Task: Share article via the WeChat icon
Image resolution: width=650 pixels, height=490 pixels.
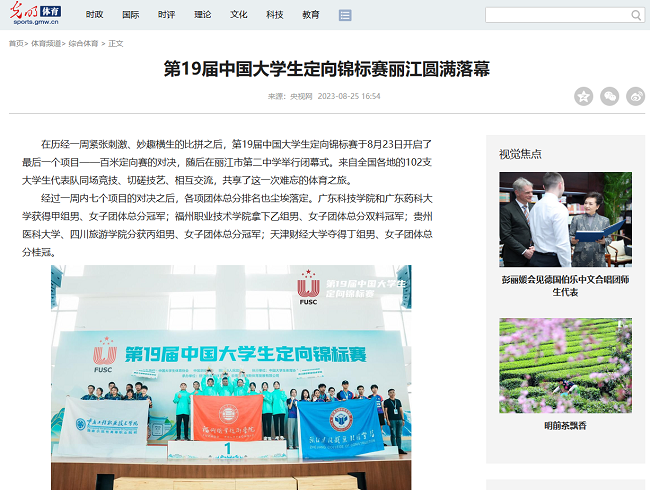Action: pos(610,96)
